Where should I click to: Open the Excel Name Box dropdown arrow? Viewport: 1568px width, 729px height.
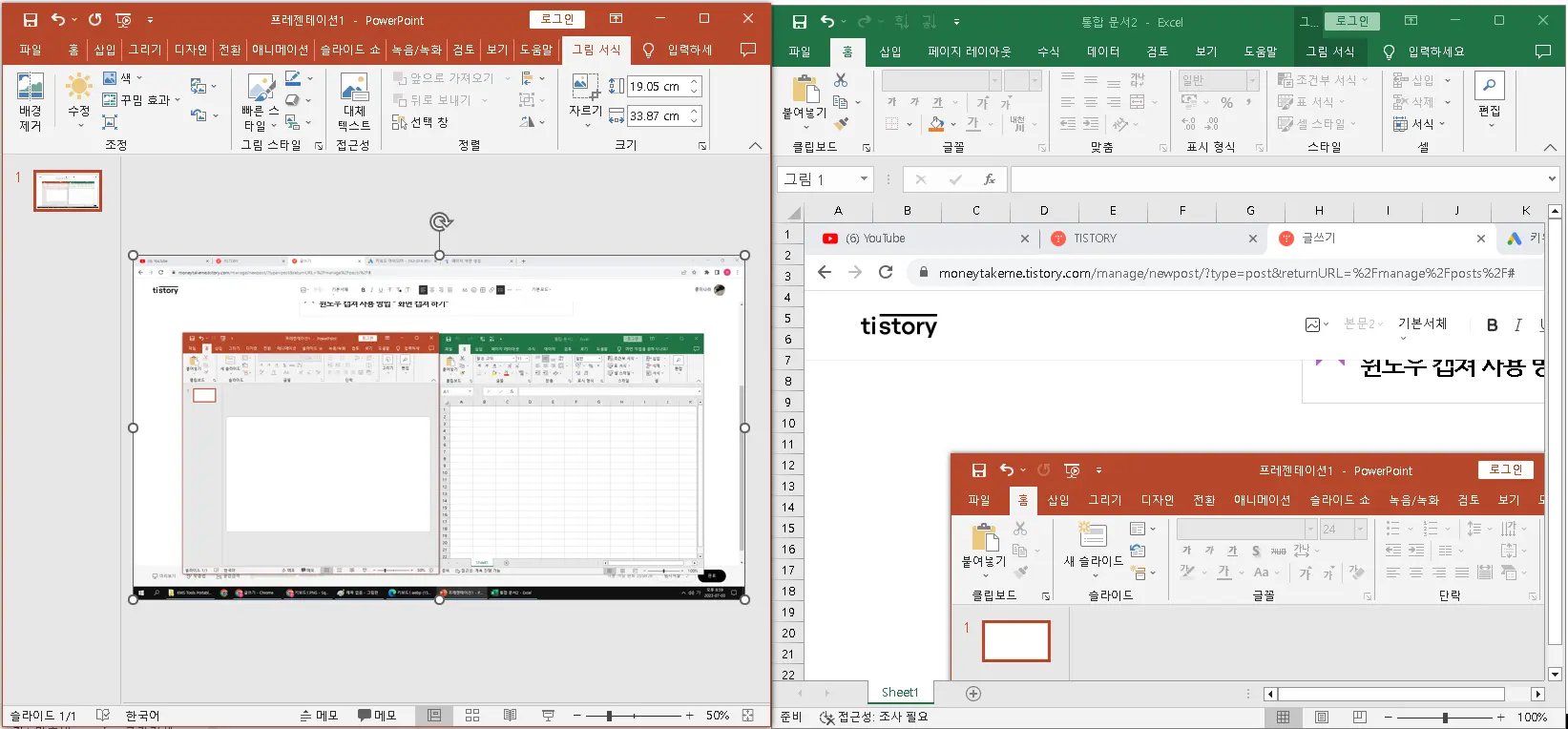(865, 179)
